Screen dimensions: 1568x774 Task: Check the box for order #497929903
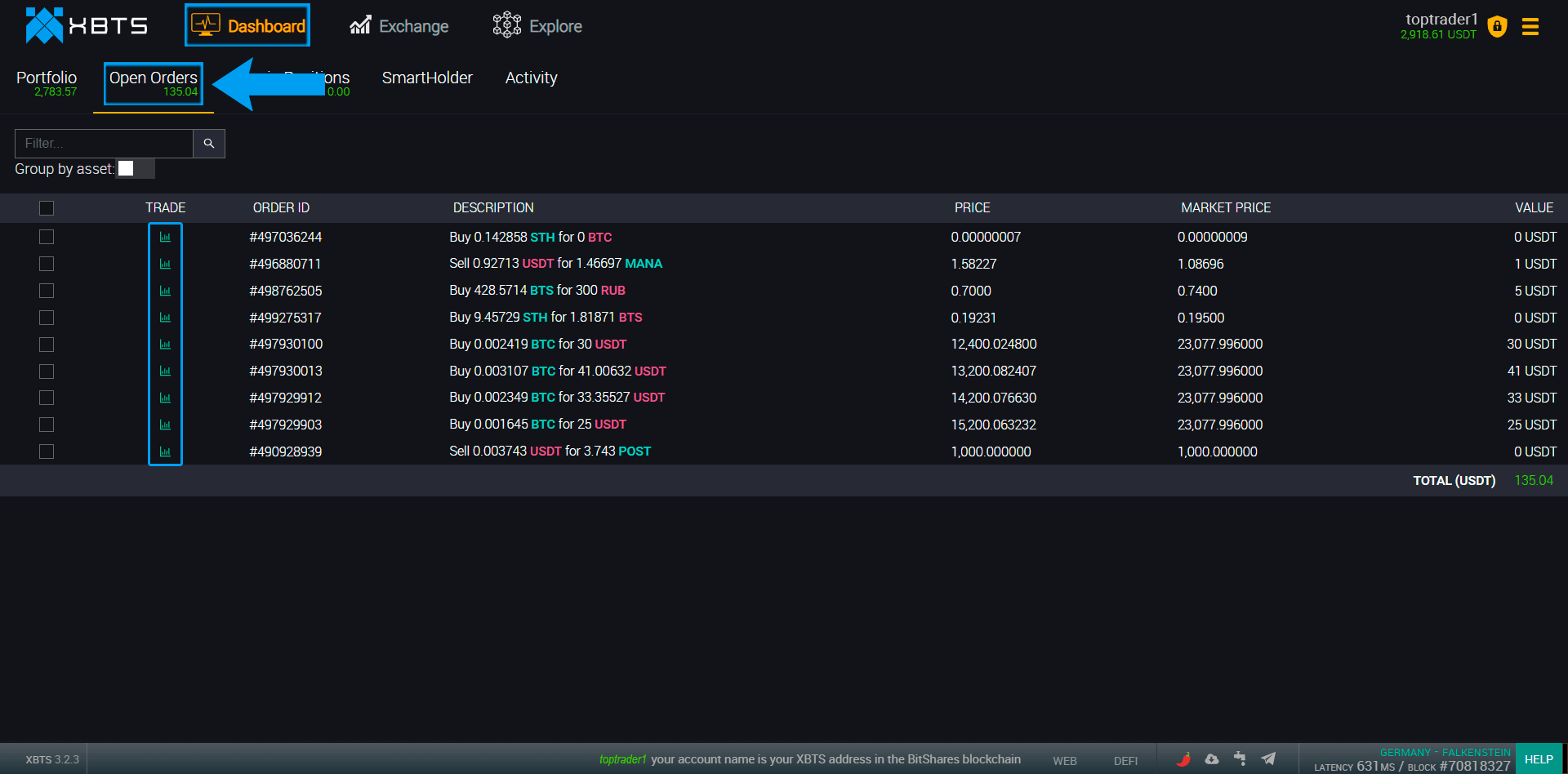(47, 425)
